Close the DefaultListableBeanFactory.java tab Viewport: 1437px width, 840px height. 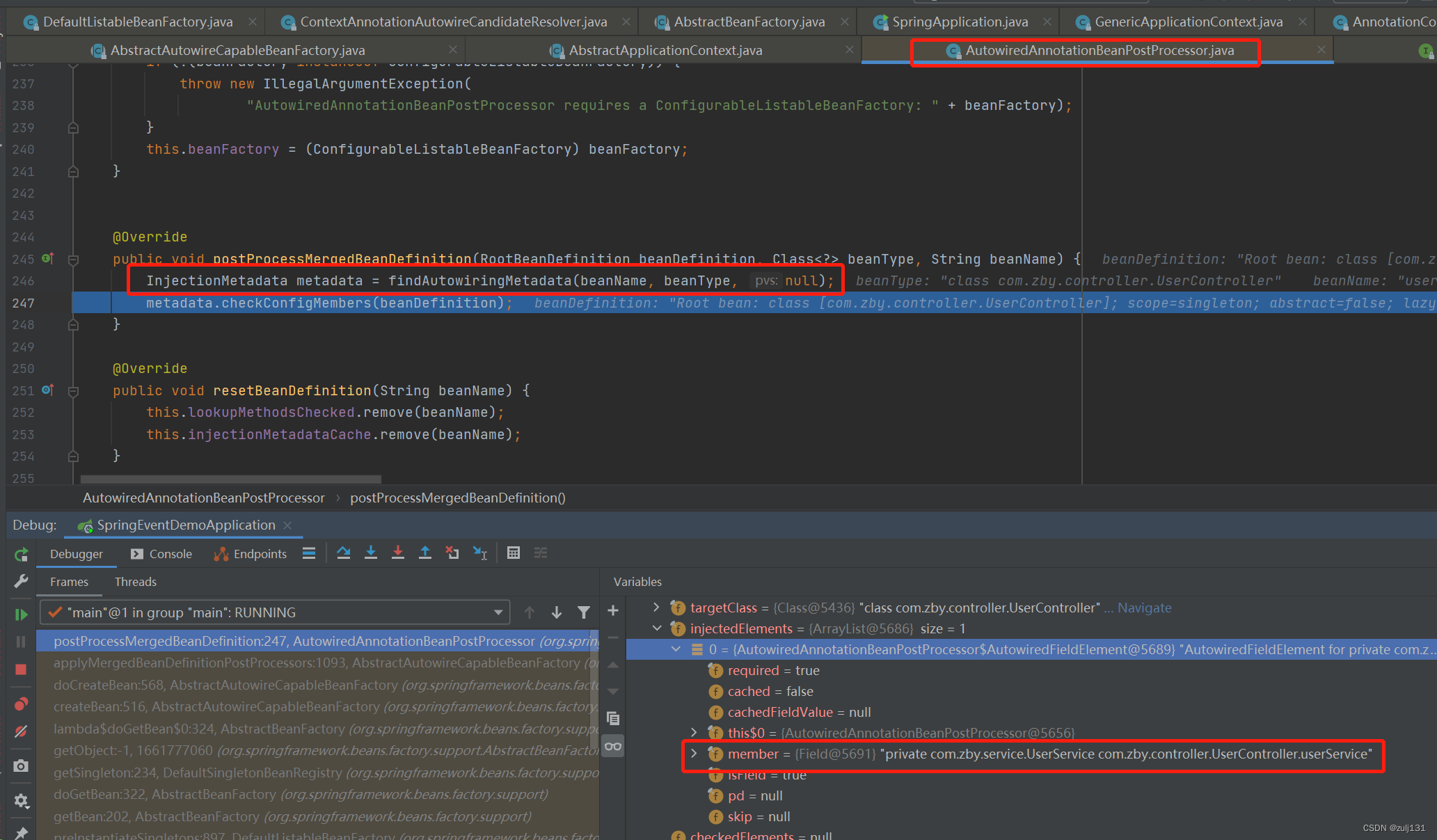click(x=252, y=22)
